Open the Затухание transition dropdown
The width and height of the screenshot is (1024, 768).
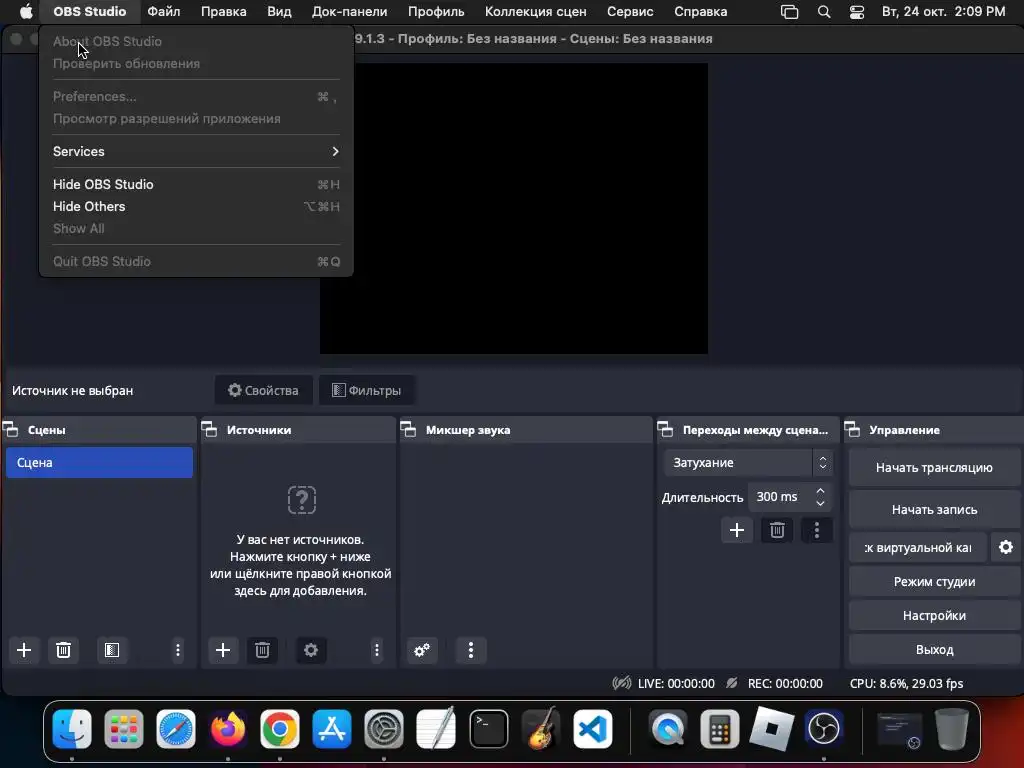748,462
